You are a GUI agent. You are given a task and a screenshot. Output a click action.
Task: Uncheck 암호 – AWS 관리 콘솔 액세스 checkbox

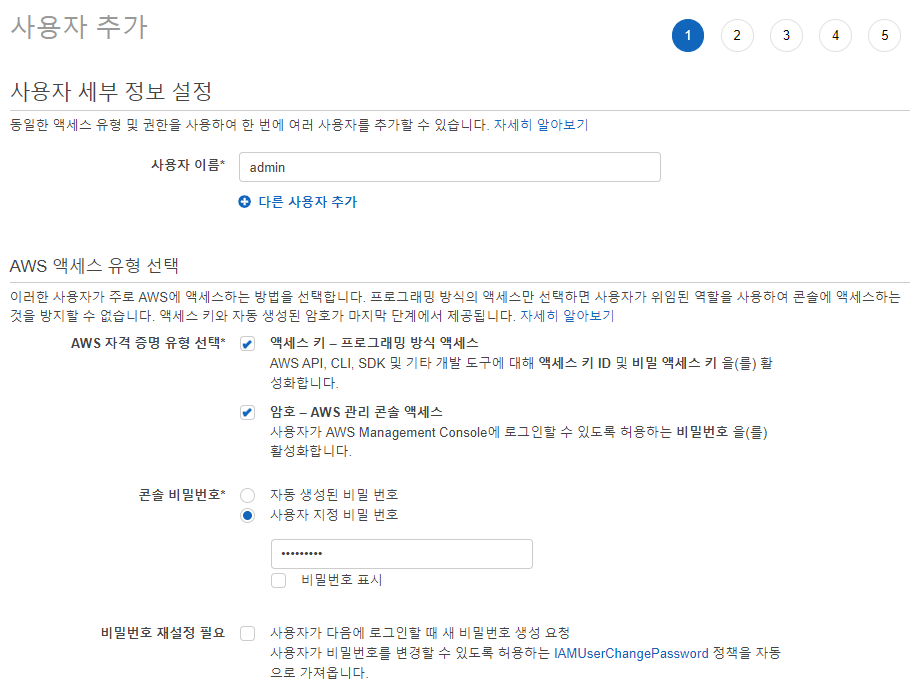coord(247,412)
